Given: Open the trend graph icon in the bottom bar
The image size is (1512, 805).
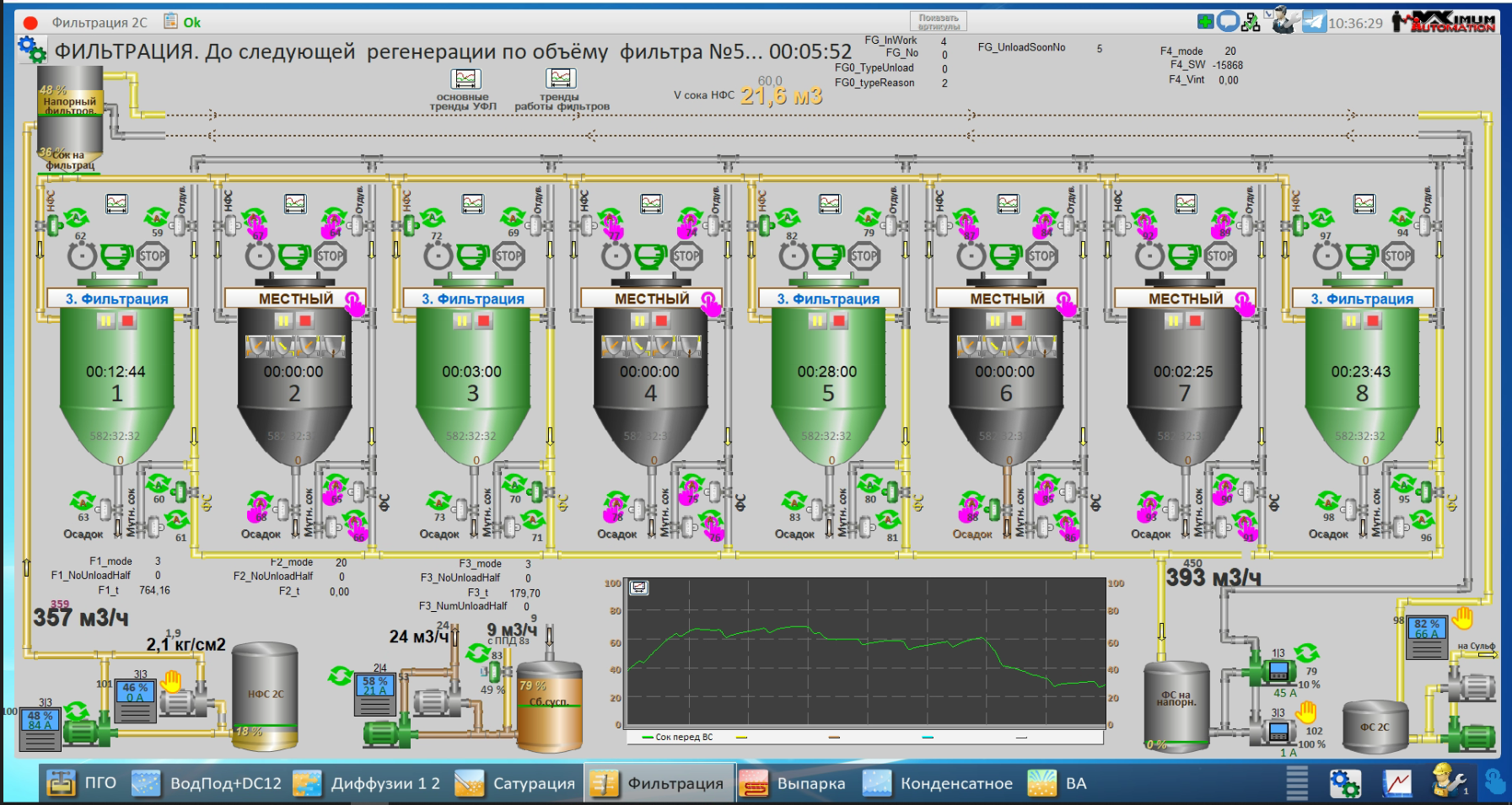Looking at the screenshot, I should pyautogui.click(x=1396, y=784).
